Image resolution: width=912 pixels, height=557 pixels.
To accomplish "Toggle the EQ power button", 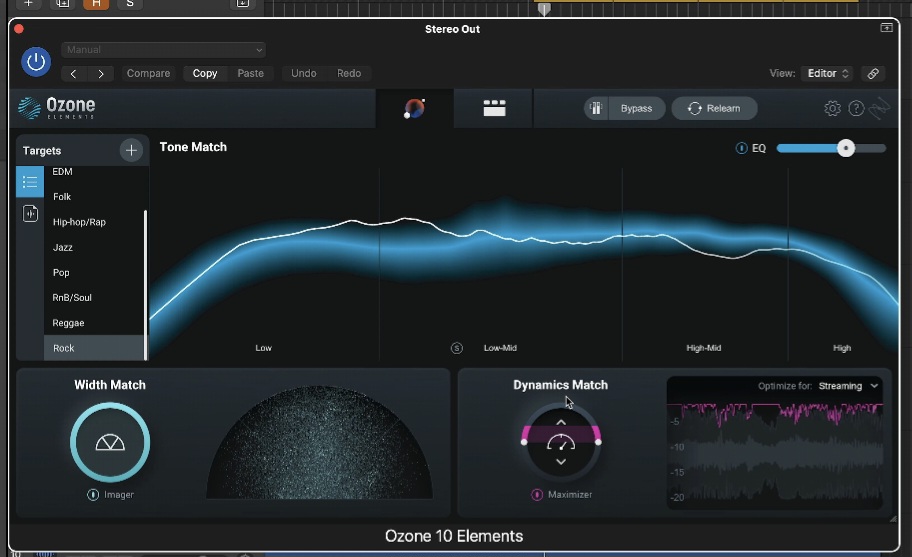I will click(x=741, y=148).
